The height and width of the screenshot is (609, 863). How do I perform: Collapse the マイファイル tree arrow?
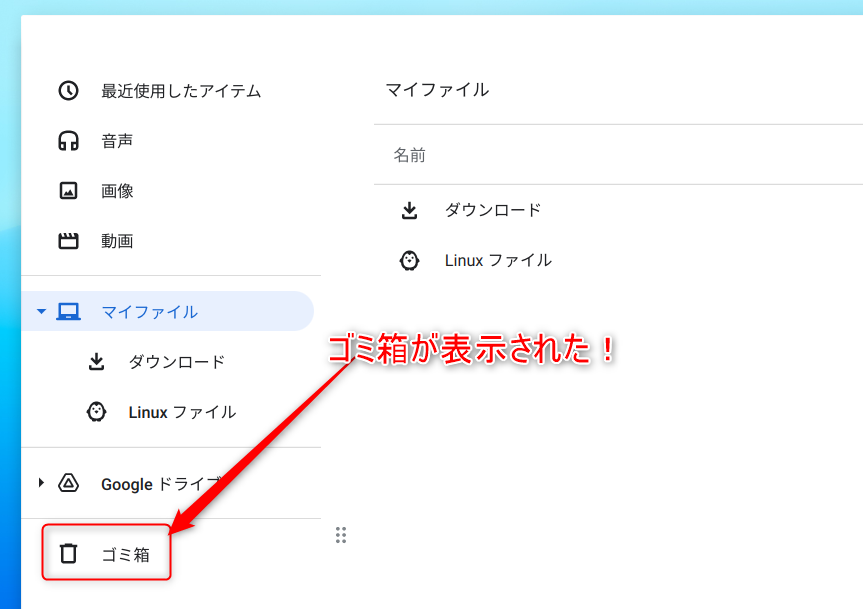click(x=41, y=311)
